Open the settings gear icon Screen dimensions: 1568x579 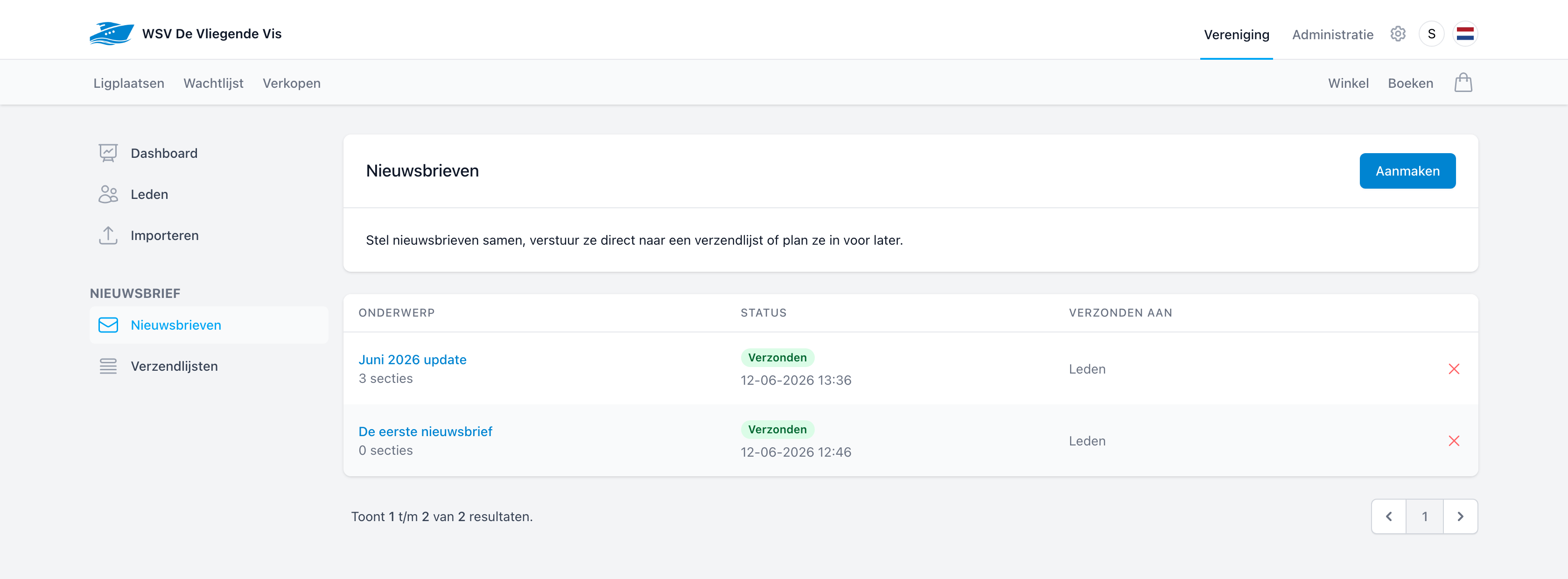[1398, 34]
